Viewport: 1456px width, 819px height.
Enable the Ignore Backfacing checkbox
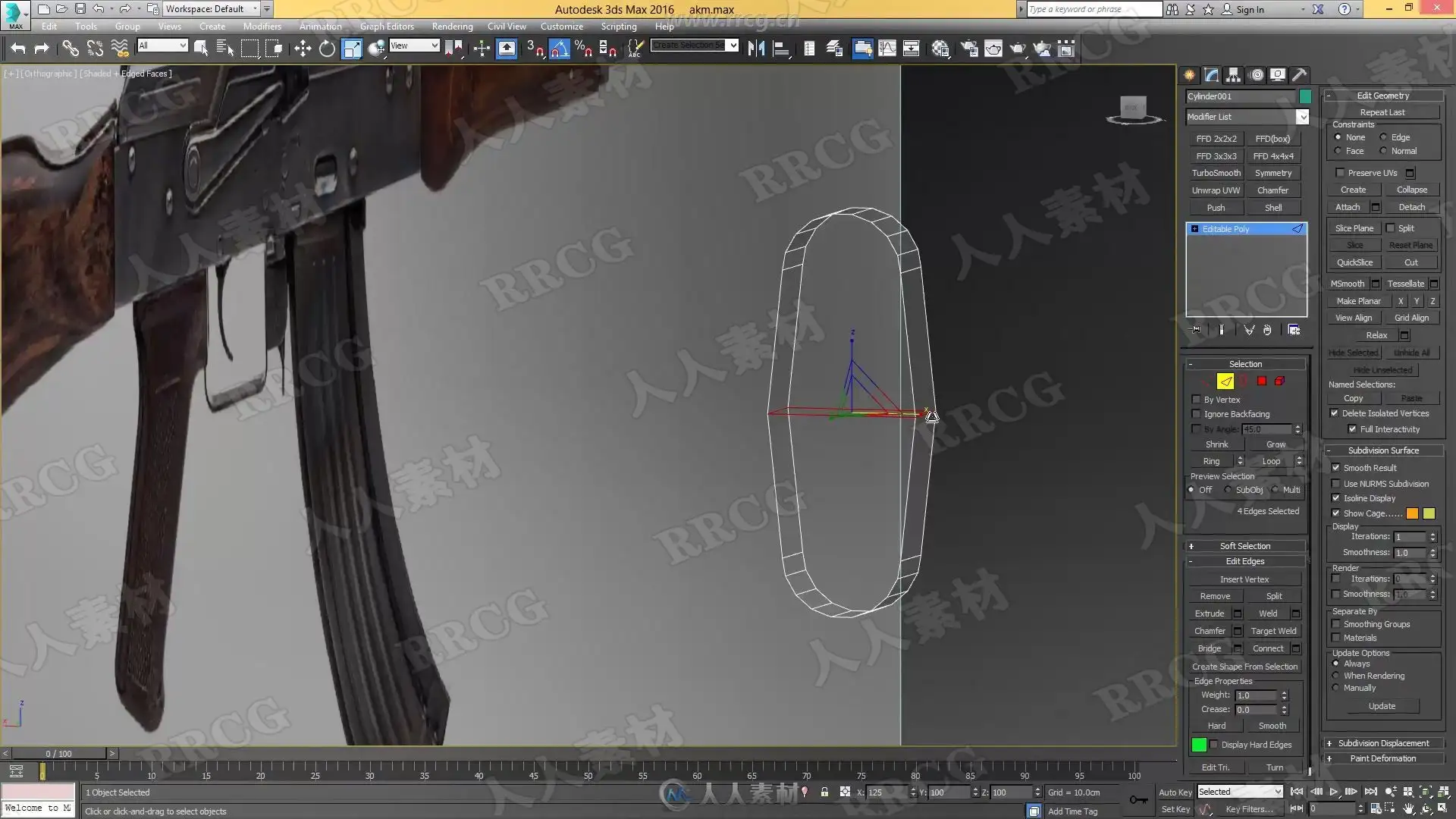(1197, 414)
